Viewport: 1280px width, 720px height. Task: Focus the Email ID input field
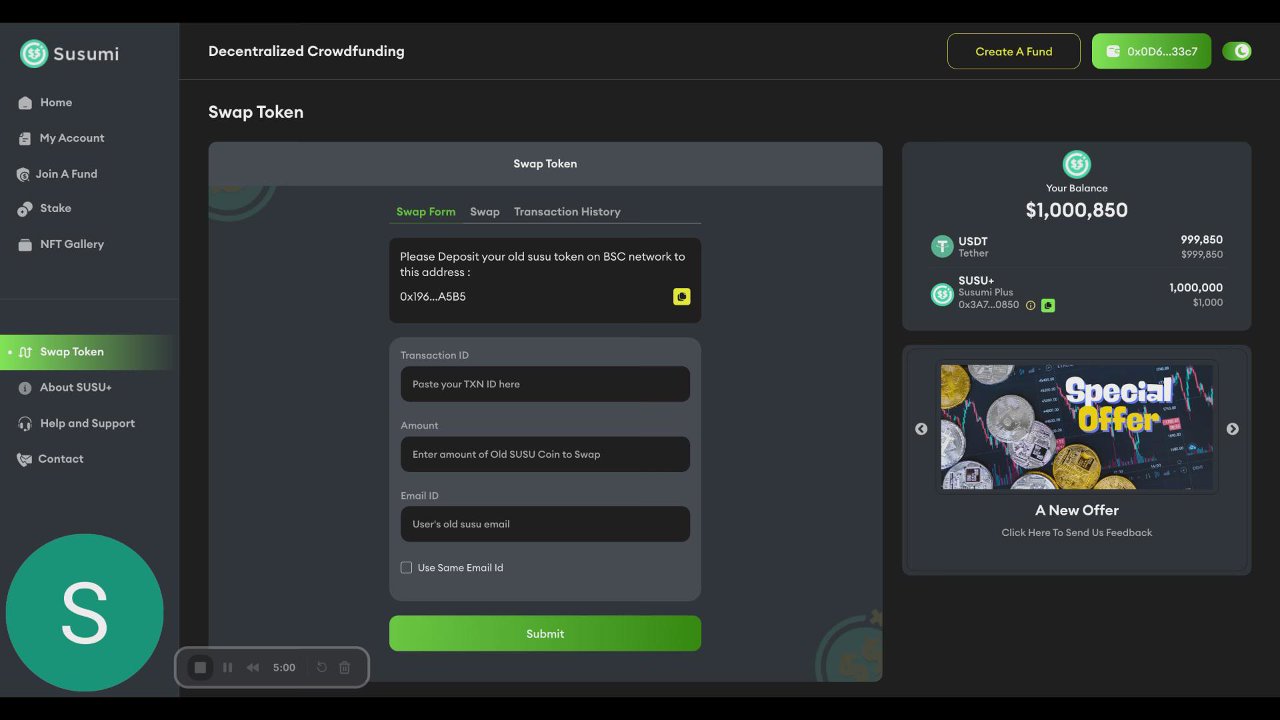click(545, 524)
